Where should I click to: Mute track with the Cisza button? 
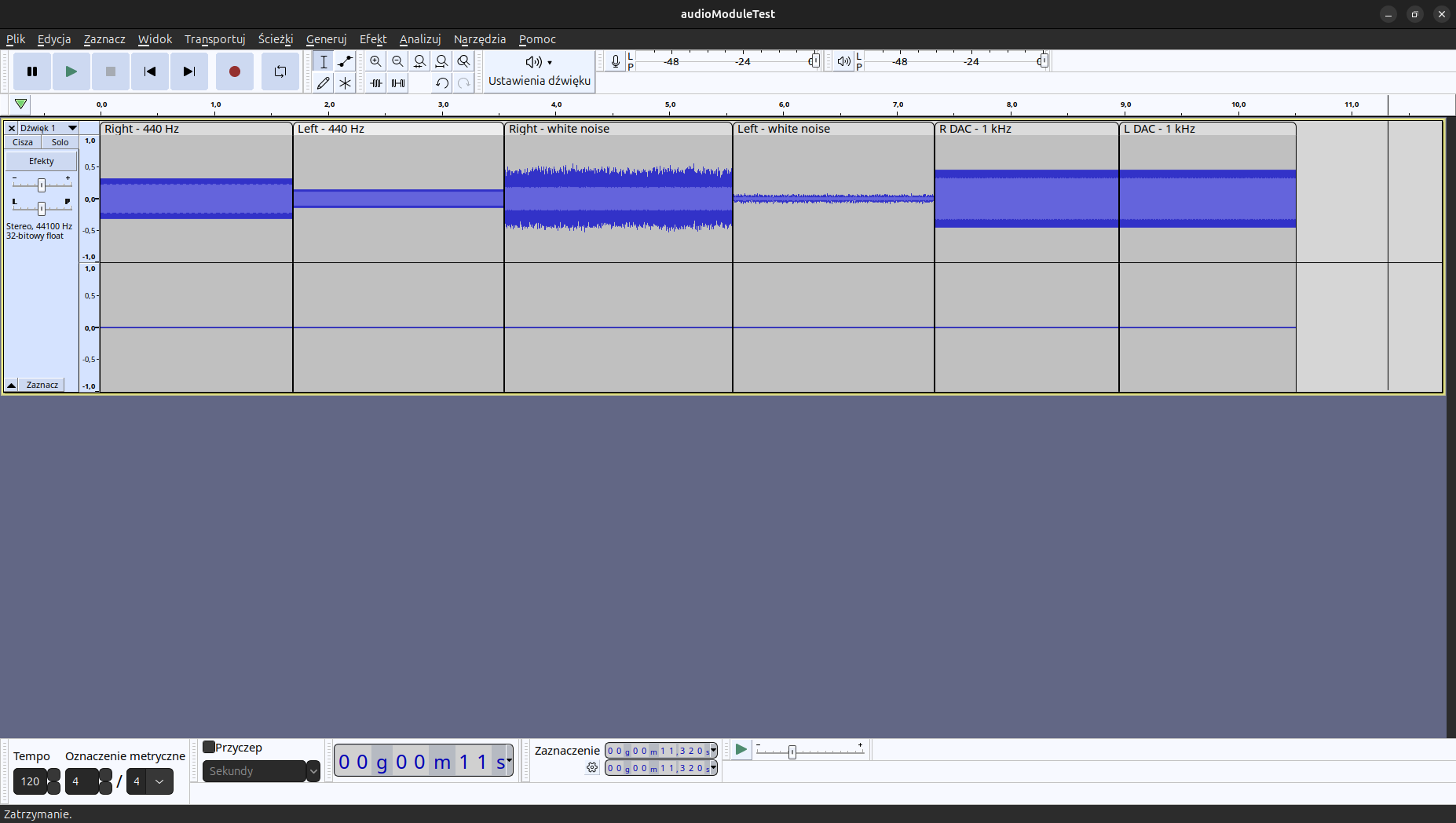(x=22, y=142)
